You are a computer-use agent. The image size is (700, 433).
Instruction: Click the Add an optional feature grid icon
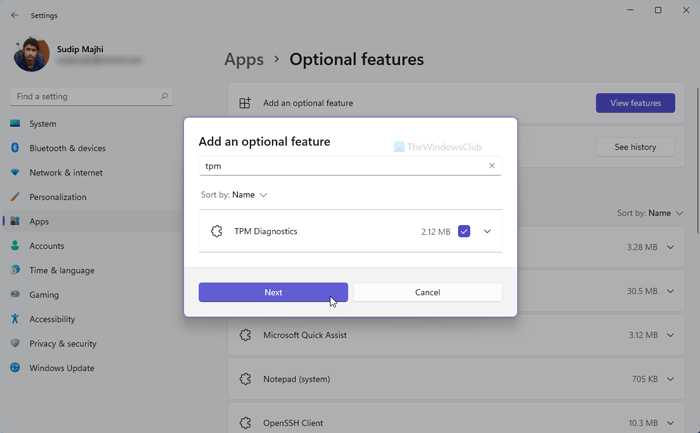tap(245, 103)
